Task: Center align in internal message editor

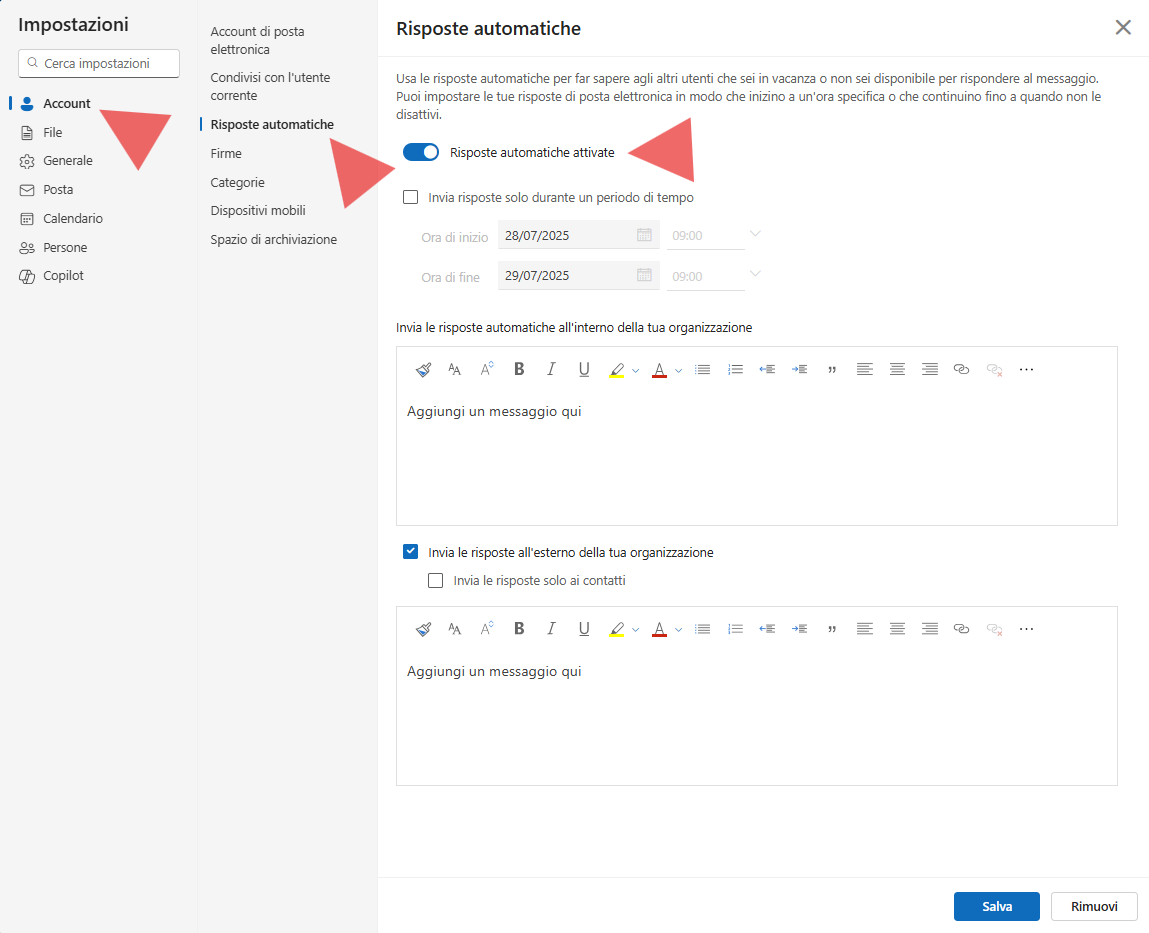Action: pyautogui.click(x=897, y=369)
